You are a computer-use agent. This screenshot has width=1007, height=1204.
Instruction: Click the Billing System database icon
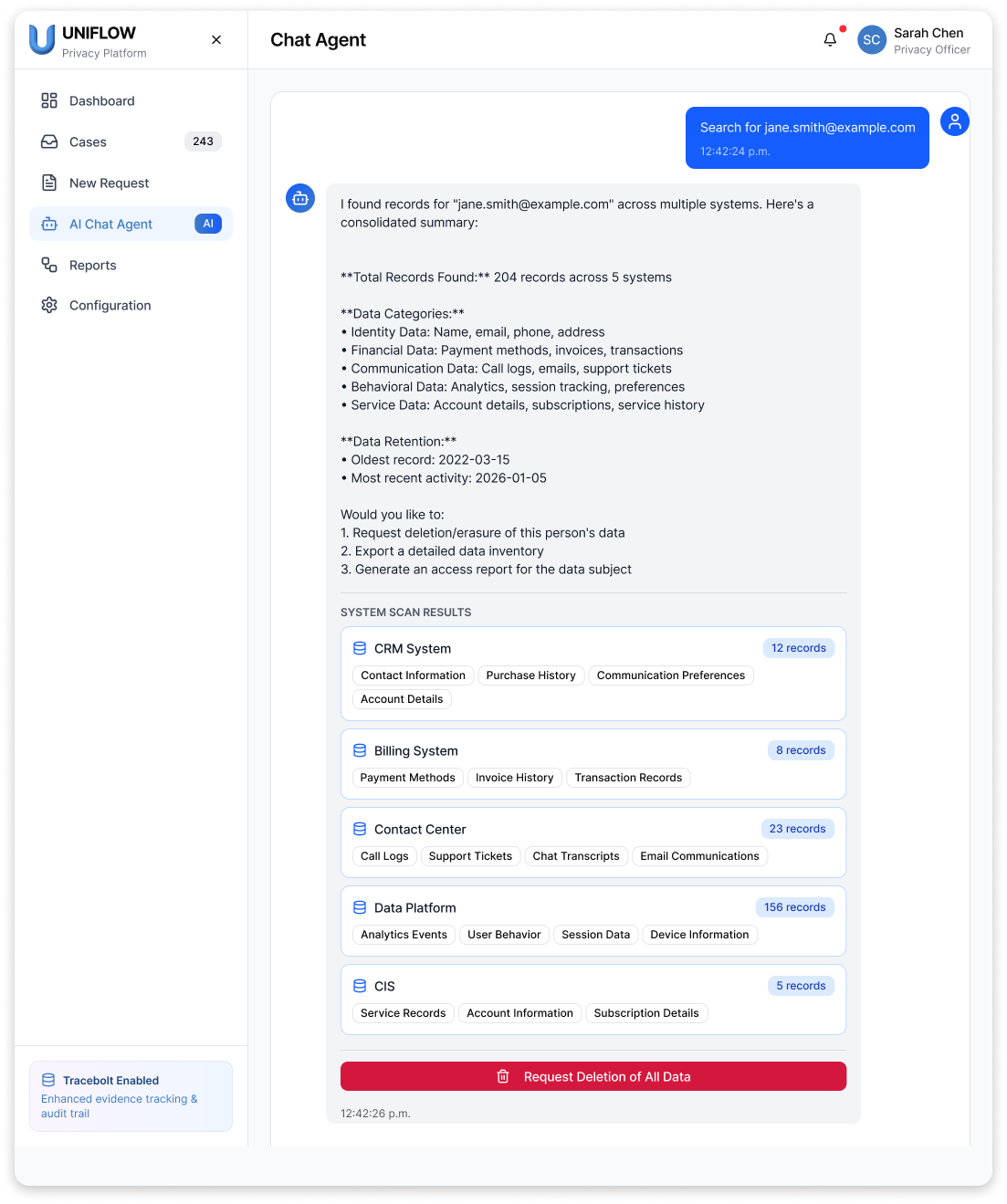coord(360,750)
